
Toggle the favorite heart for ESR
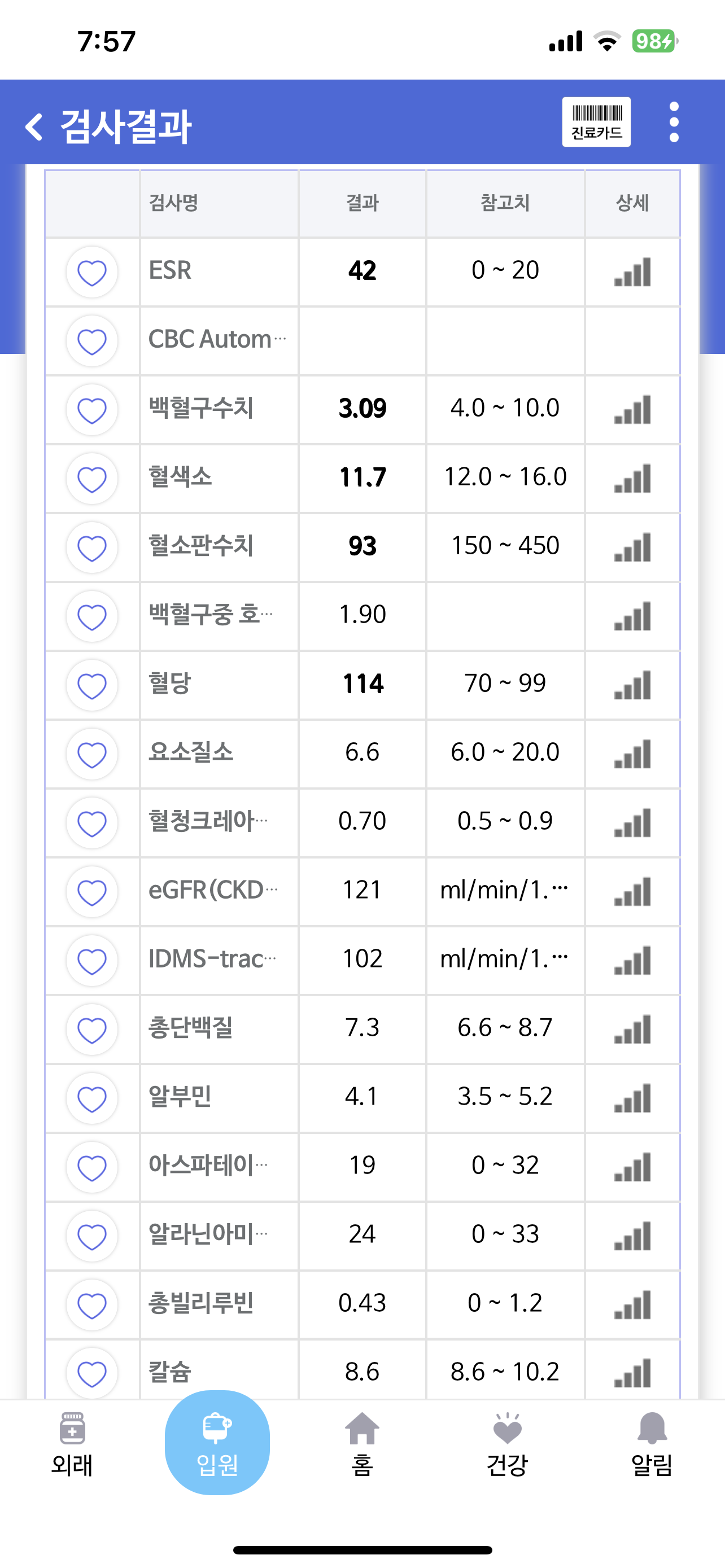coord(92,272)
